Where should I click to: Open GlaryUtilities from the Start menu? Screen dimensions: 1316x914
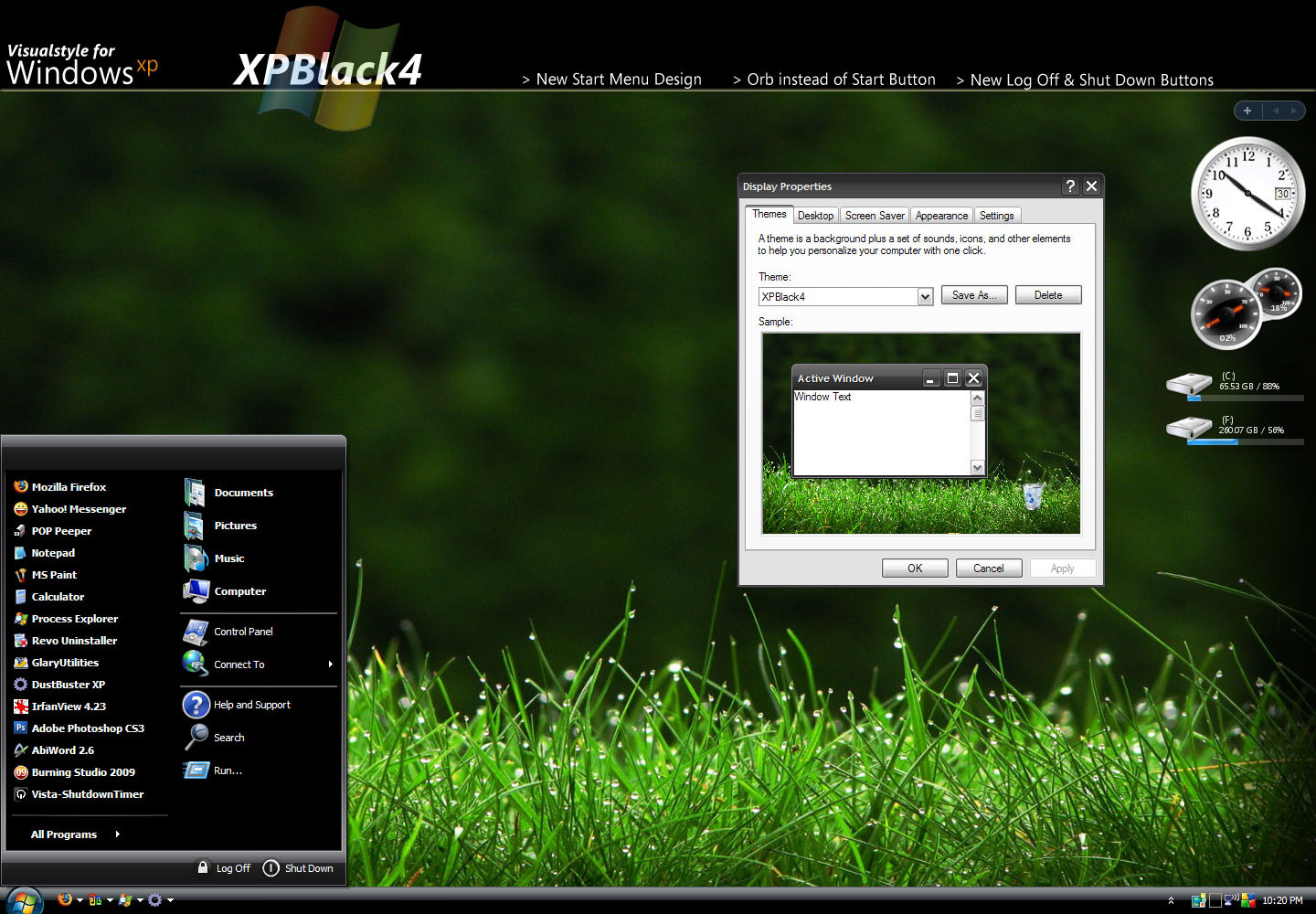(x=57, y=663)
